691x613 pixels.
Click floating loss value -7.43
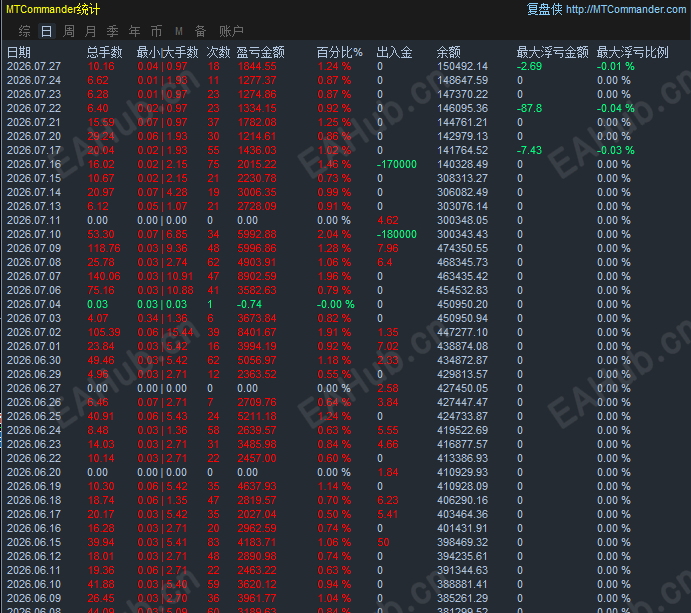click(529, 150)
